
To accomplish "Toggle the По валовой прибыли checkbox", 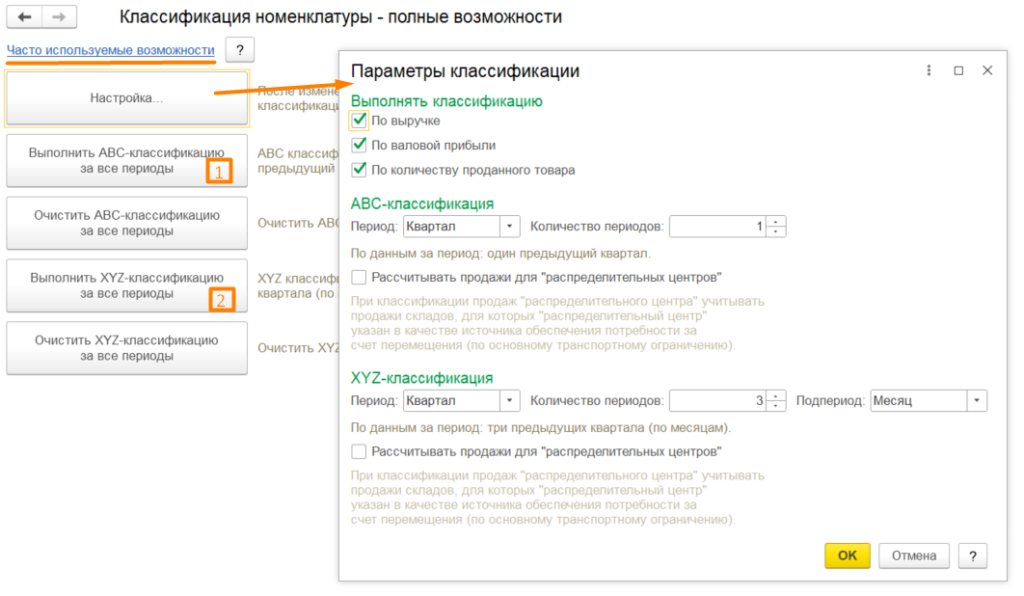I will point(359,145).
